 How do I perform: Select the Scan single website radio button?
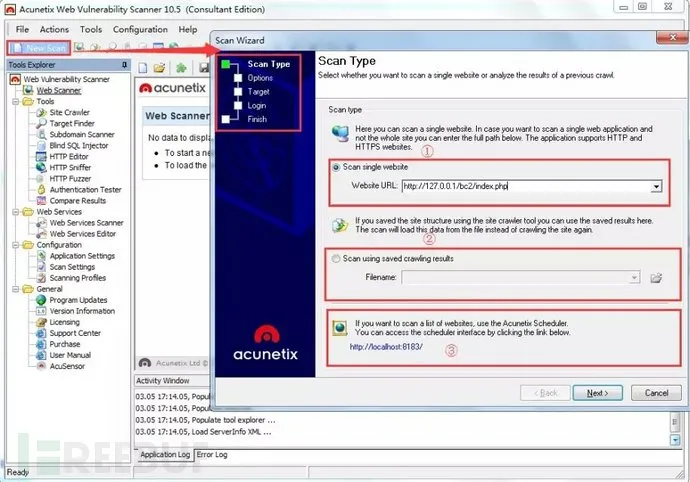coord(336,167)
